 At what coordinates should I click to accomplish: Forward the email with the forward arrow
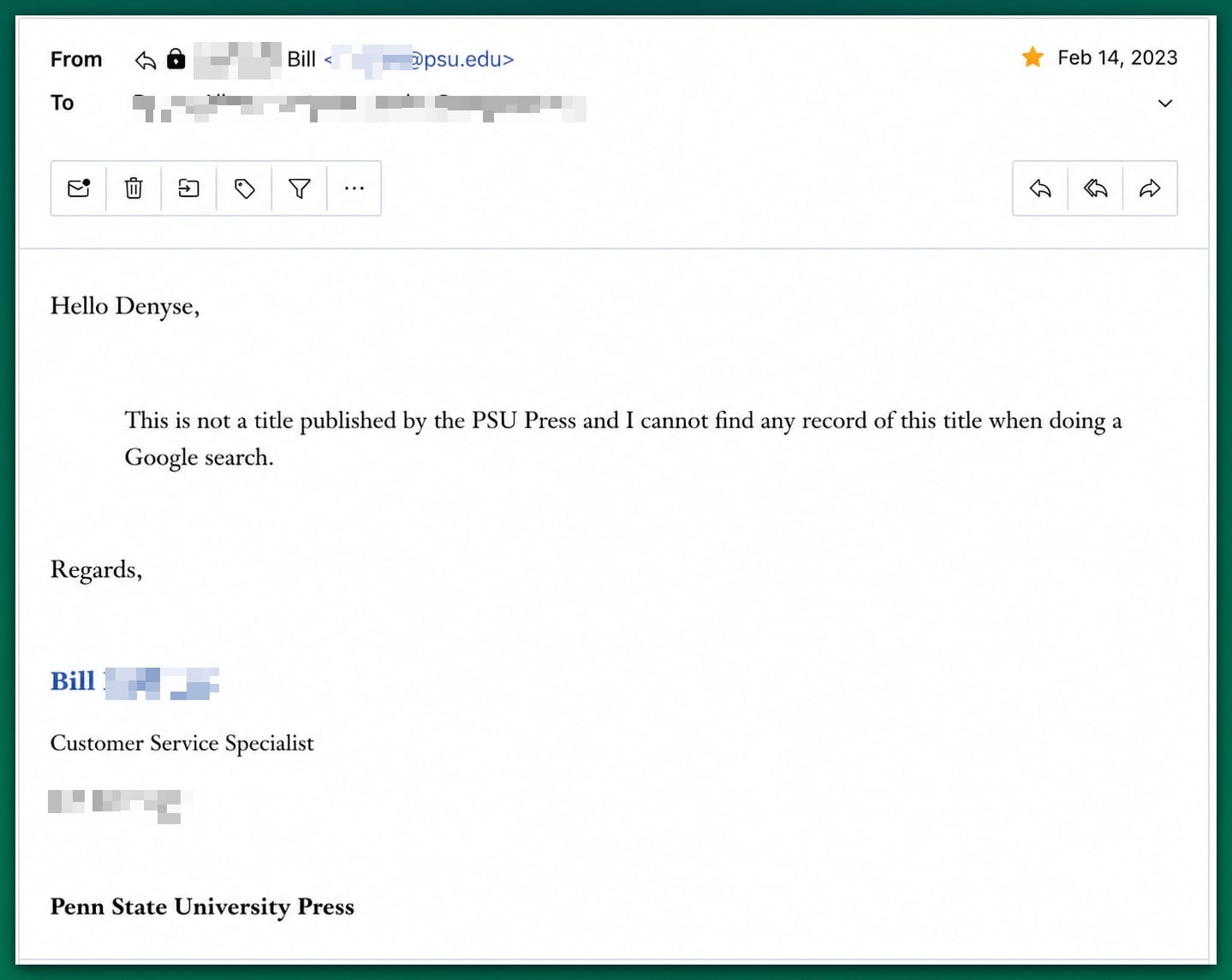[1150, 188]
